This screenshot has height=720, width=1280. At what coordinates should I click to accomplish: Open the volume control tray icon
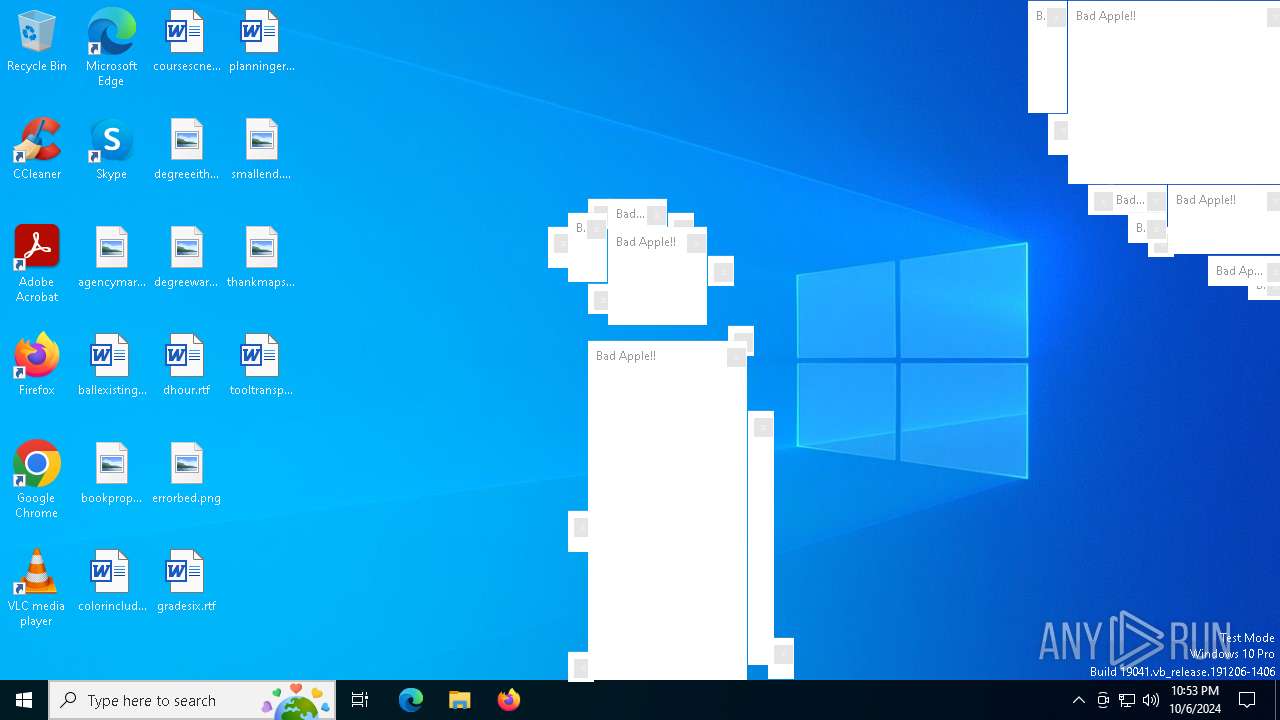click(x=1151, y=700)
